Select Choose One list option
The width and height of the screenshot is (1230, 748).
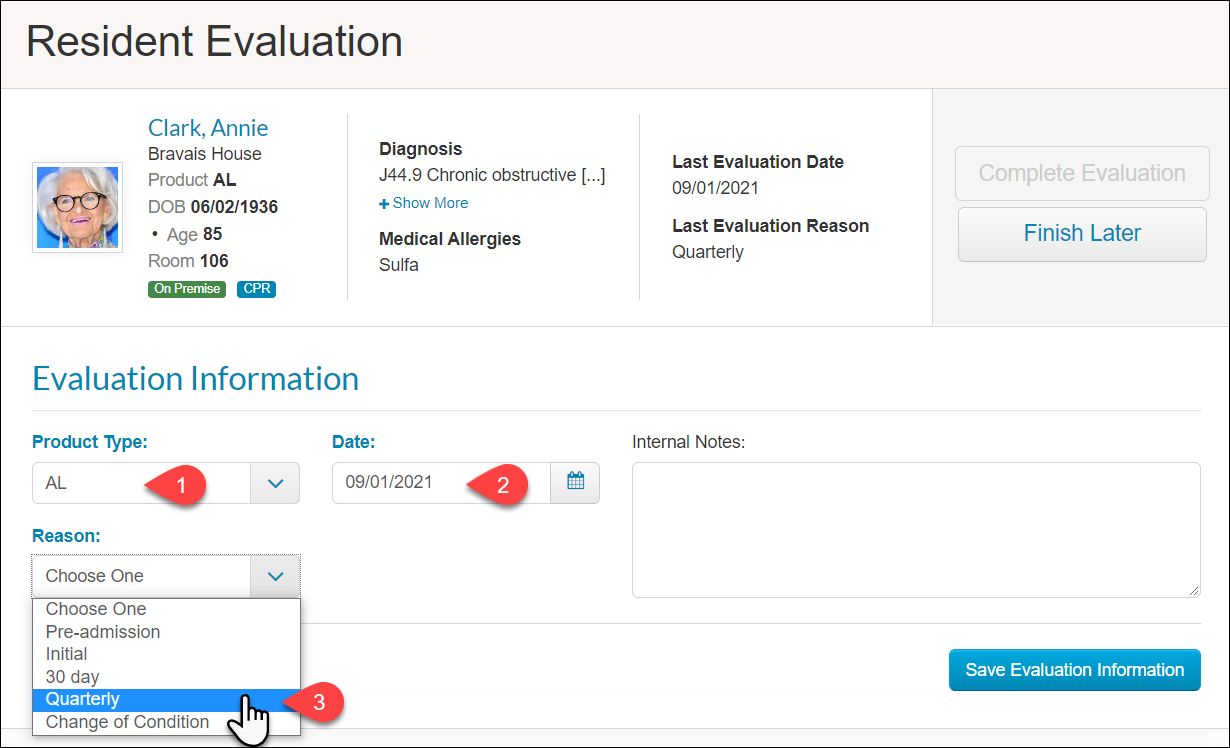[166, 609]
